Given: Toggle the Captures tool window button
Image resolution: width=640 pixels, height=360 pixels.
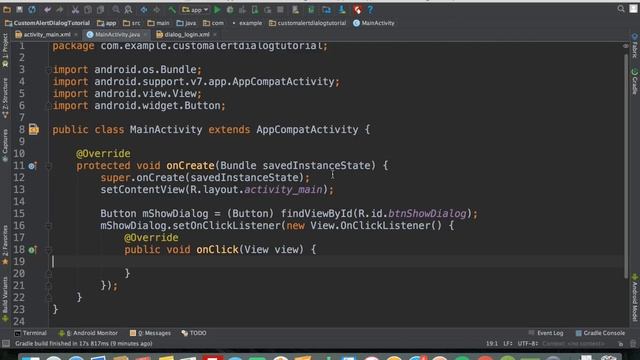Looking at the screenshot, I should click(x=5, y=146).
